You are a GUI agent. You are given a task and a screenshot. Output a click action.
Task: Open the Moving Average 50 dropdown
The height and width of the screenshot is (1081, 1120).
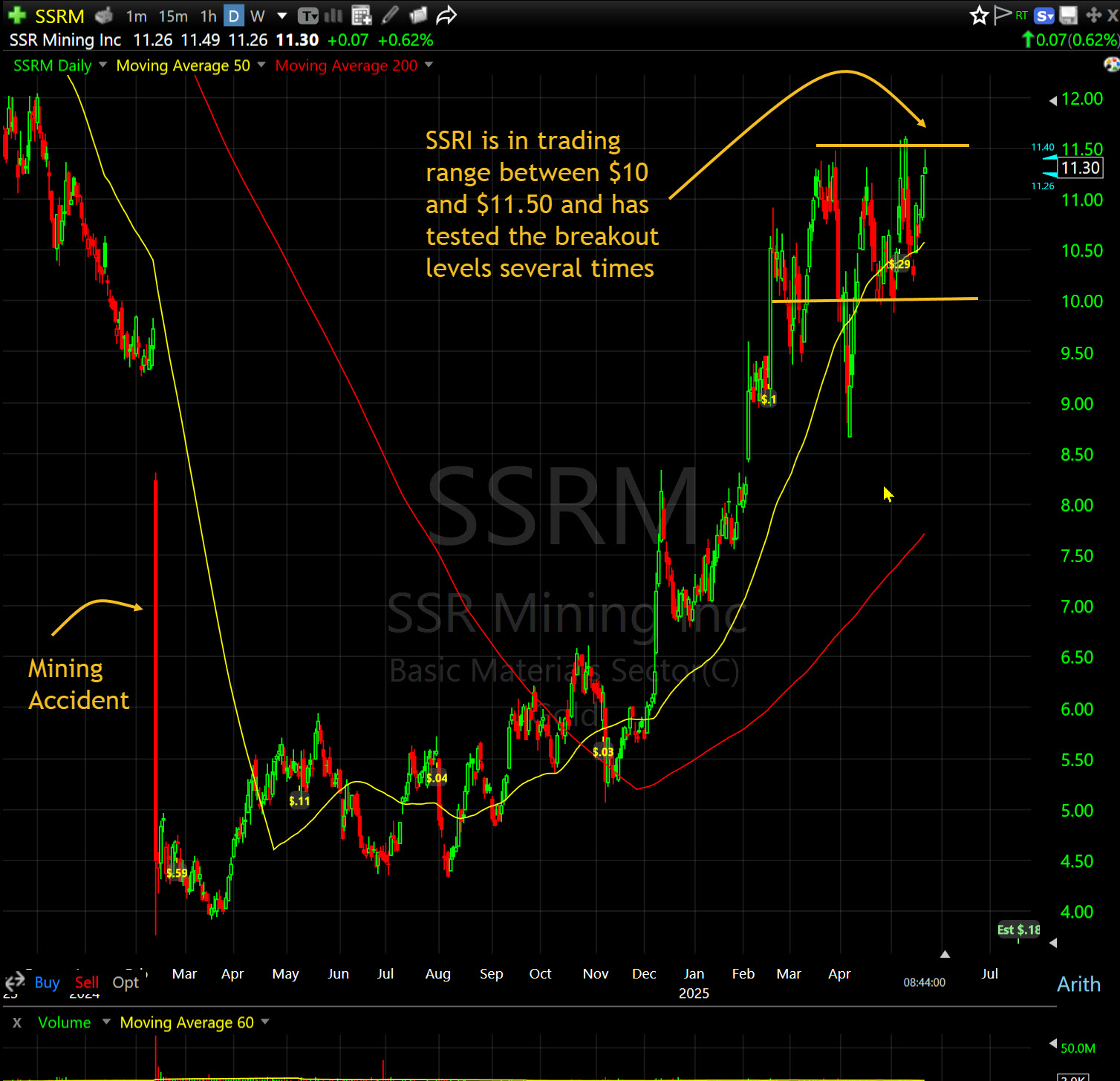click(x=261, y=65)
